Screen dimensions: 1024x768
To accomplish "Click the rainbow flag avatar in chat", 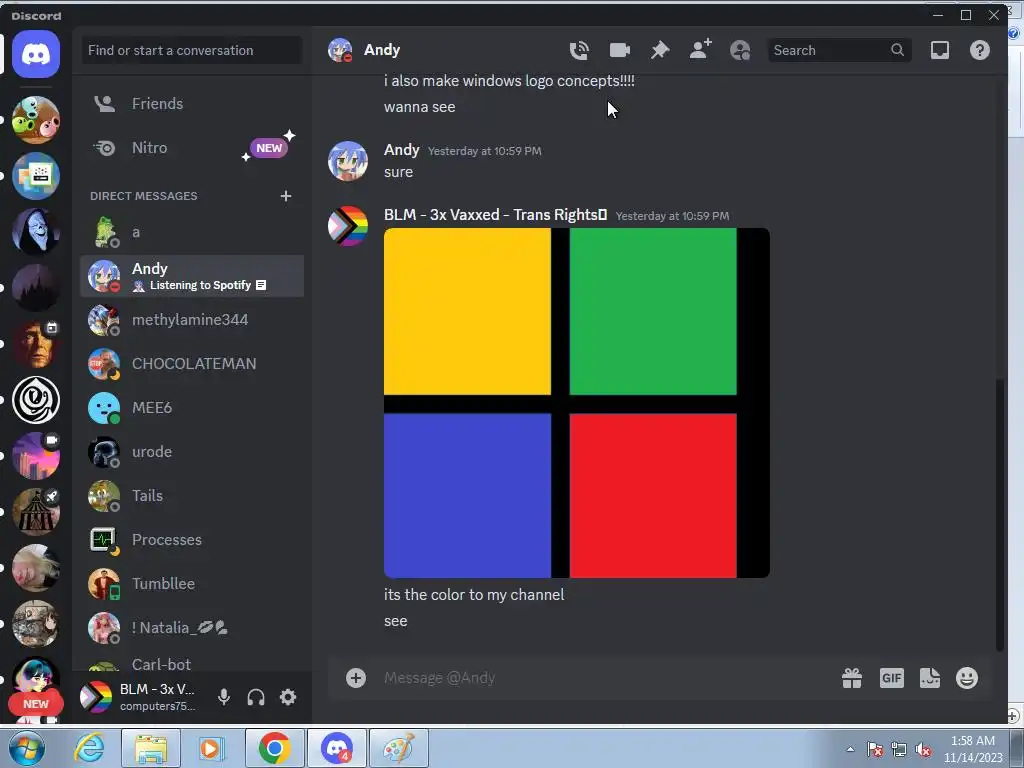I will [x=347, y=226].
